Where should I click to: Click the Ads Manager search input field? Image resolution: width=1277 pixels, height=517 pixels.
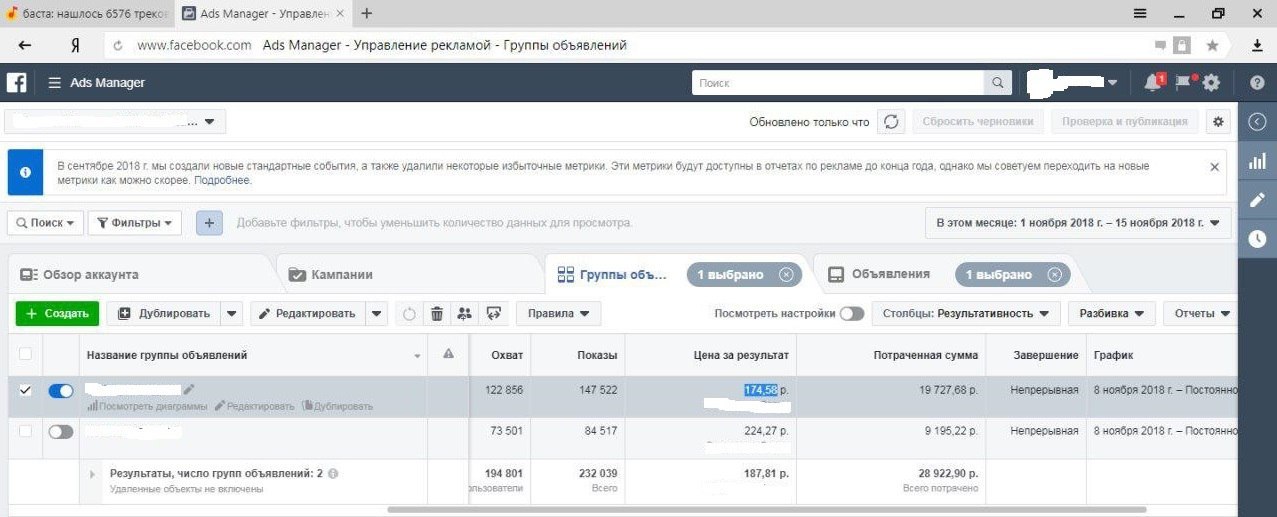(x=838, y=83)
